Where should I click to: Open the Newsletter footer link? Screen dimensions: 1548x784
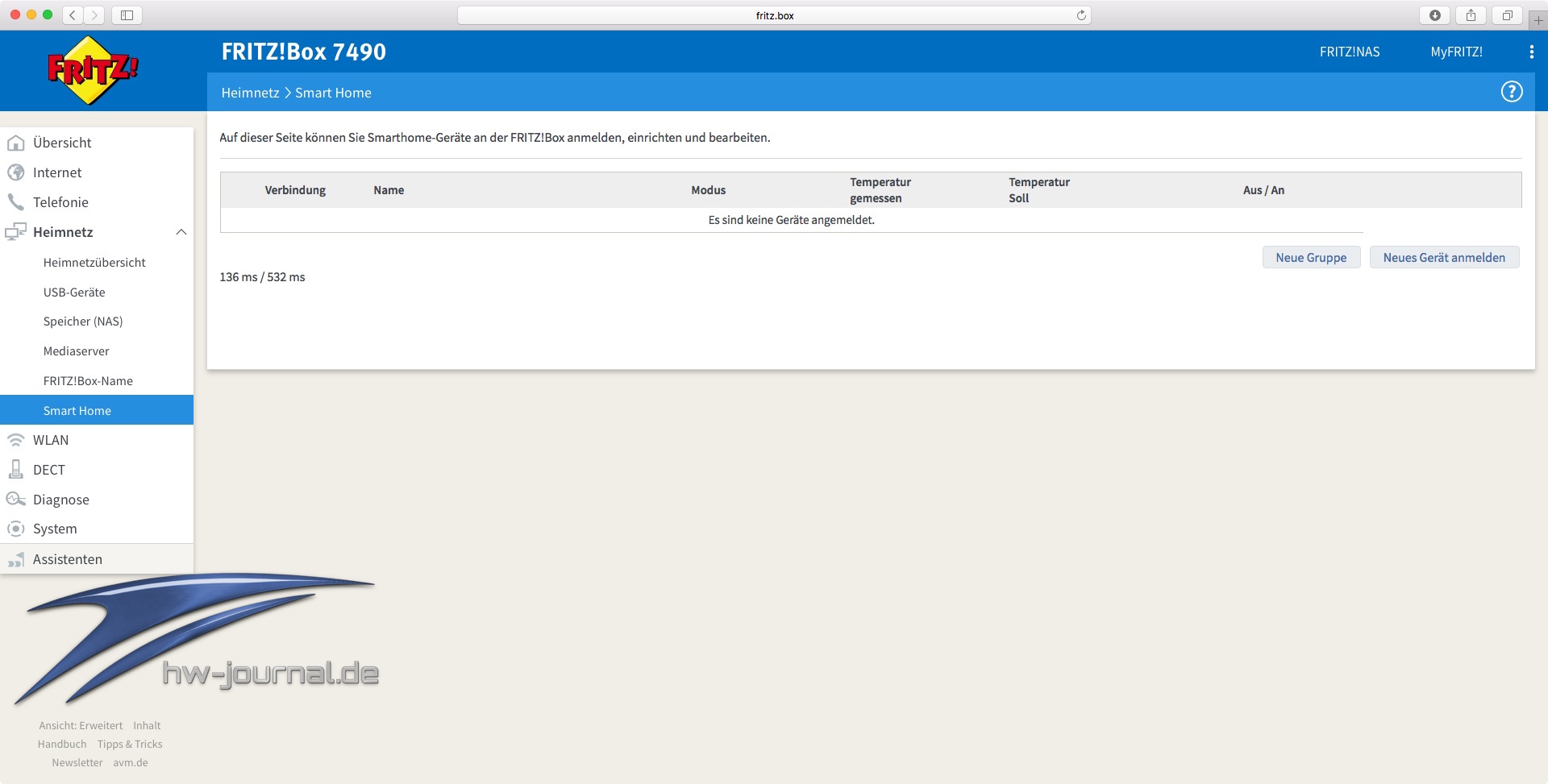click(77, 763)
